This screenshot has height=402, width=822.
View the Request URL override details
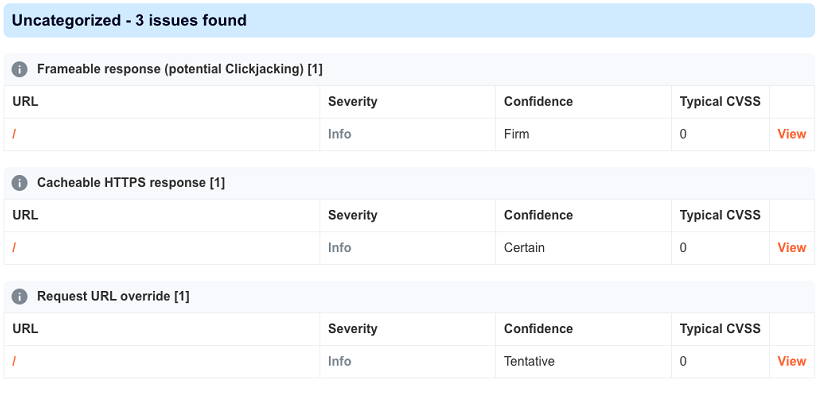[791, 362]
